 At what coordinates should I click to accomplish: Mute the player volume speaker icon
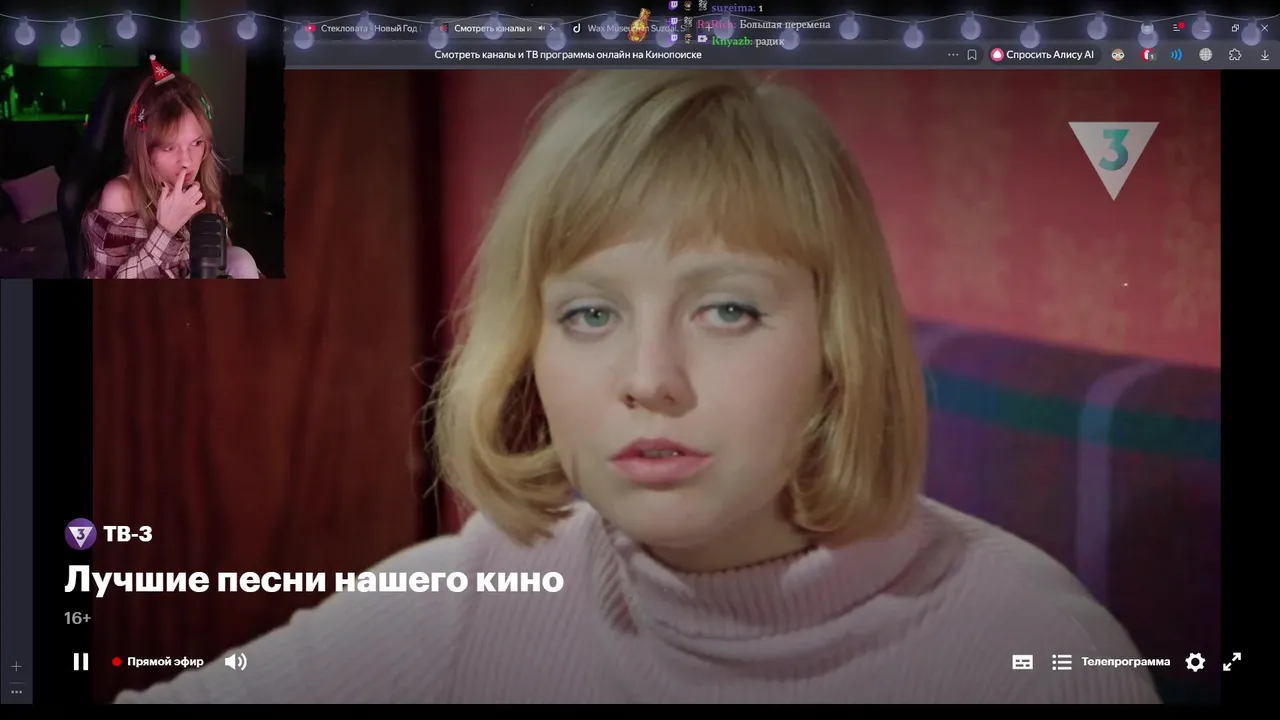point(235,661)
